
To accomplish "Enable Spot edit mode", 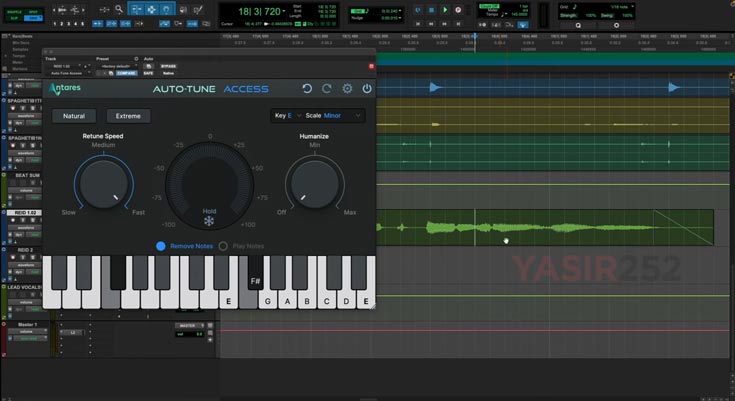I will (33, 12).
